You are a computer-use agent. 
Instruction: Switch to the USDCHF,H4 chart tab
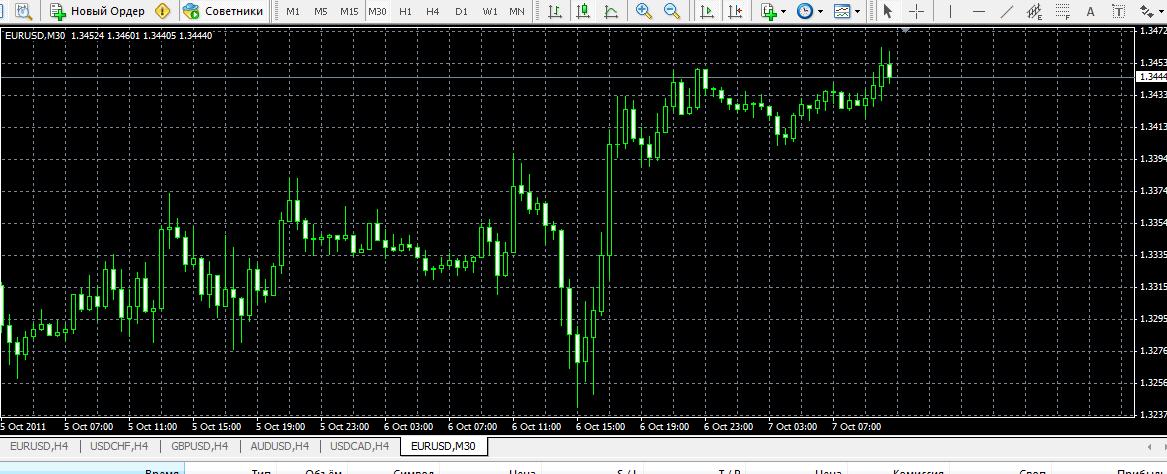point(118,446)
